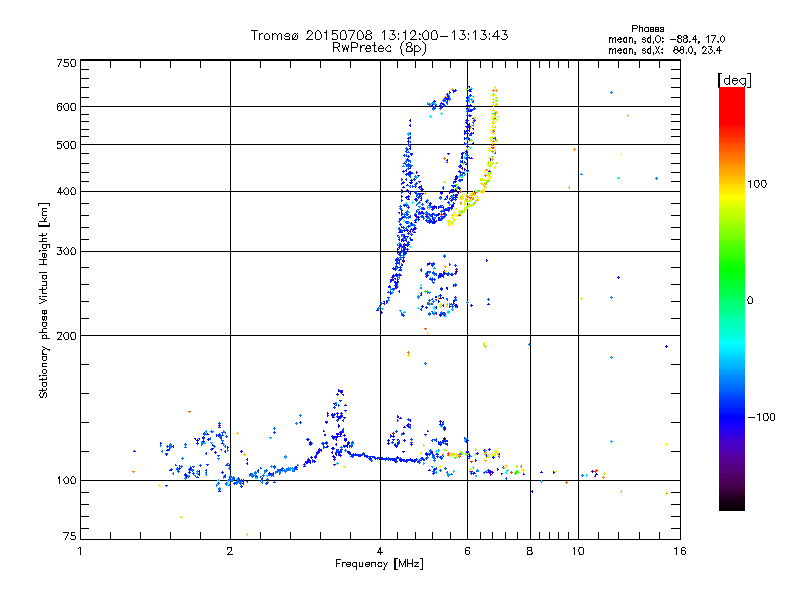Click the y-axis tick label '600'

click(66, 107)
